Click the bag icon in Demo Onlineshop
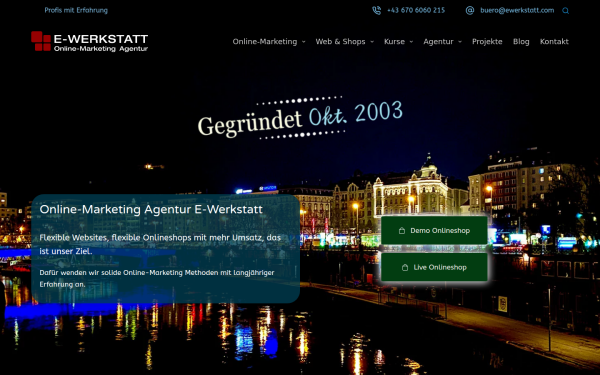The image size is (600, 375). 402,231
